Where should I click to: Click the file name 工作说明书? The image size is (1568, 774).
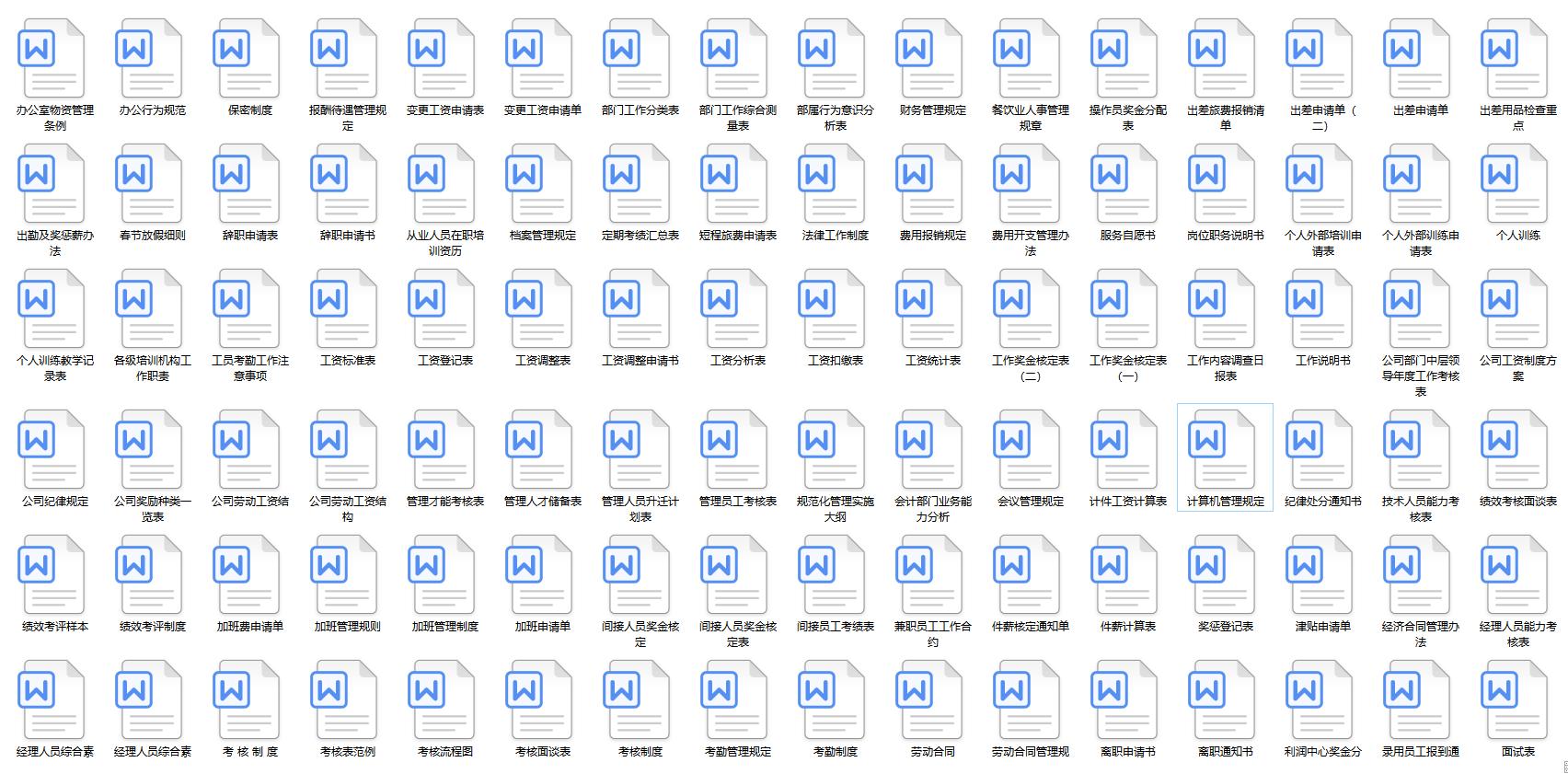point(1323,361)
